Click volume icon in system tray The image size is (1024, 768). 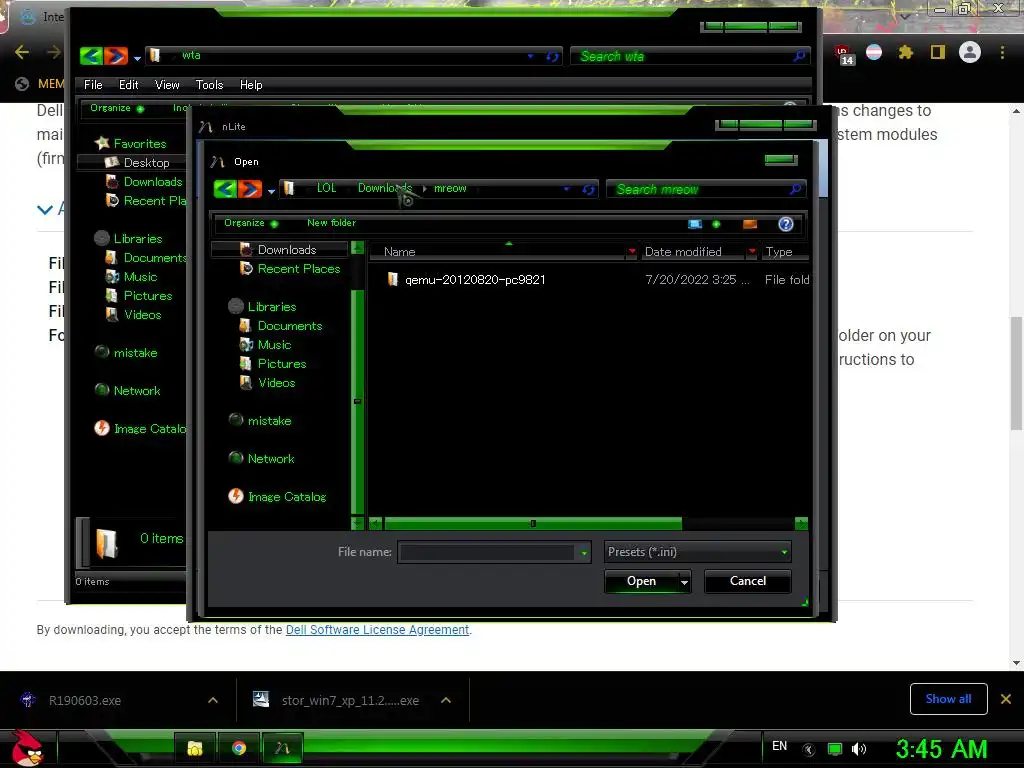click(859, 749)
